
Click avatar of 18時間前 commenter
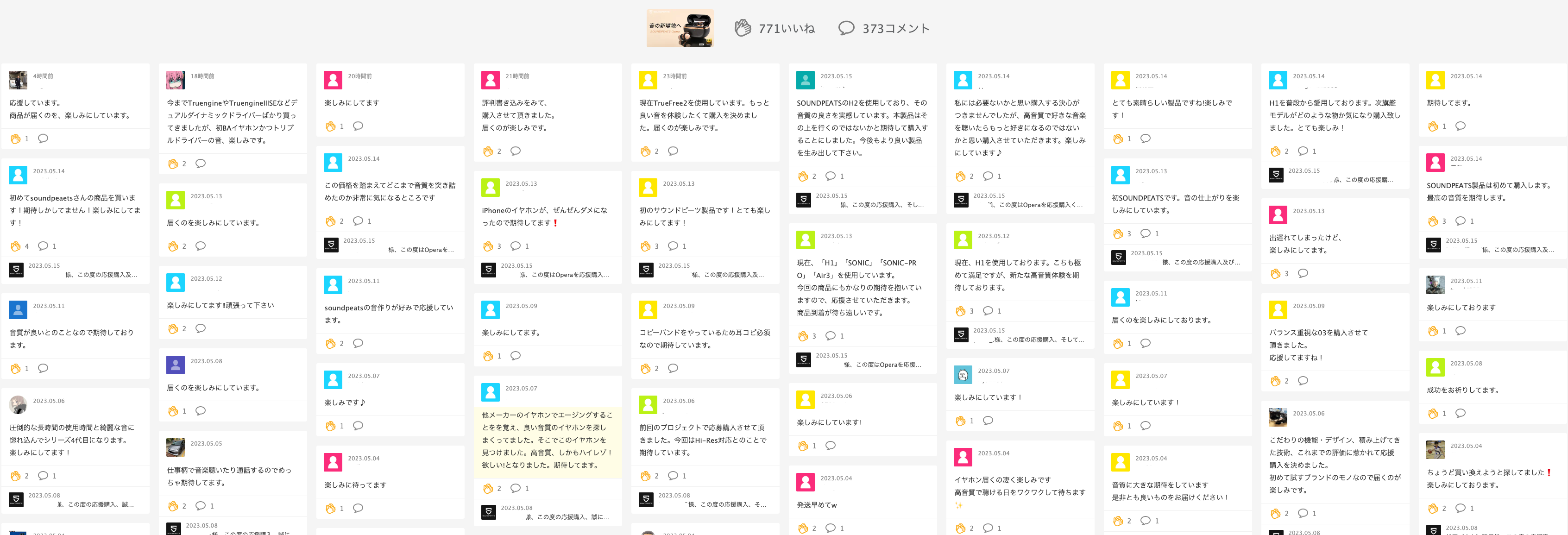click(x=175, y=80)
